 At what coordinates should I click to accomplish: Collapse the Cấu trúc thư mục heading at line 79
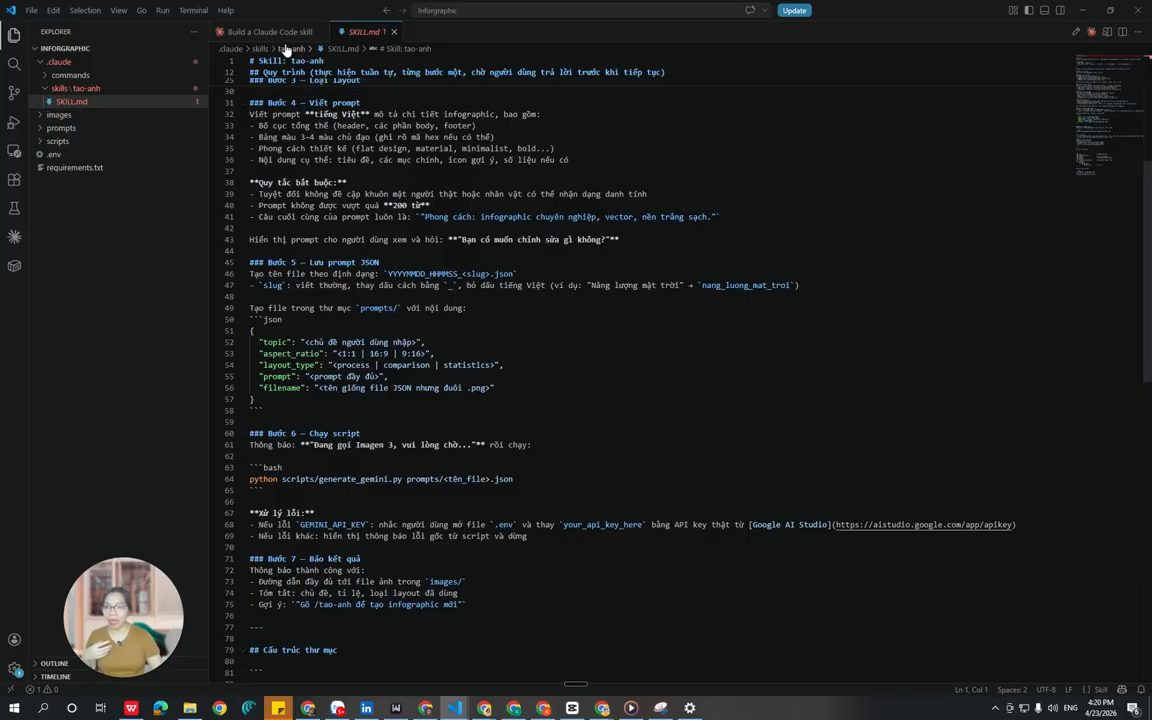[x=242, y=650]
